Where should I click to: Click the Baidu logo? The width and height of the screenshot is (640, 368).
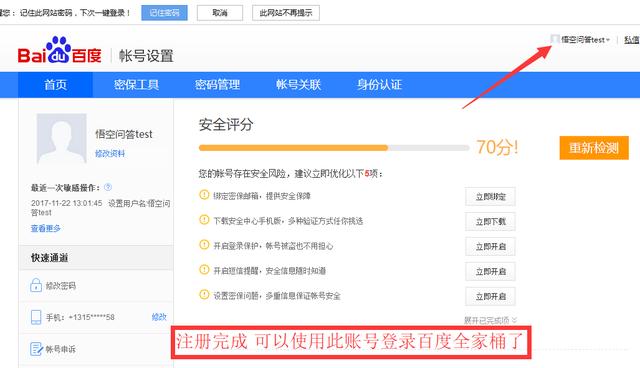[x=60, y=51]
